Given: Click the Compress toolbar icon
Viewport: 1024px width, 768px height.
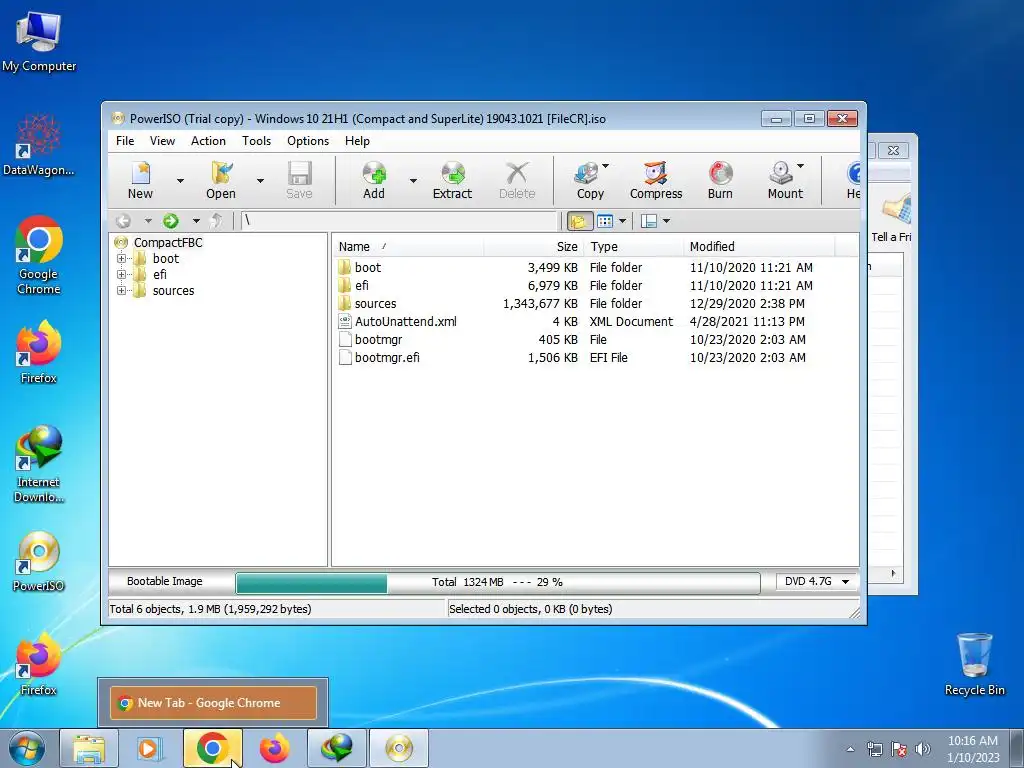Looking at the screenshot, I should (656, 180).
